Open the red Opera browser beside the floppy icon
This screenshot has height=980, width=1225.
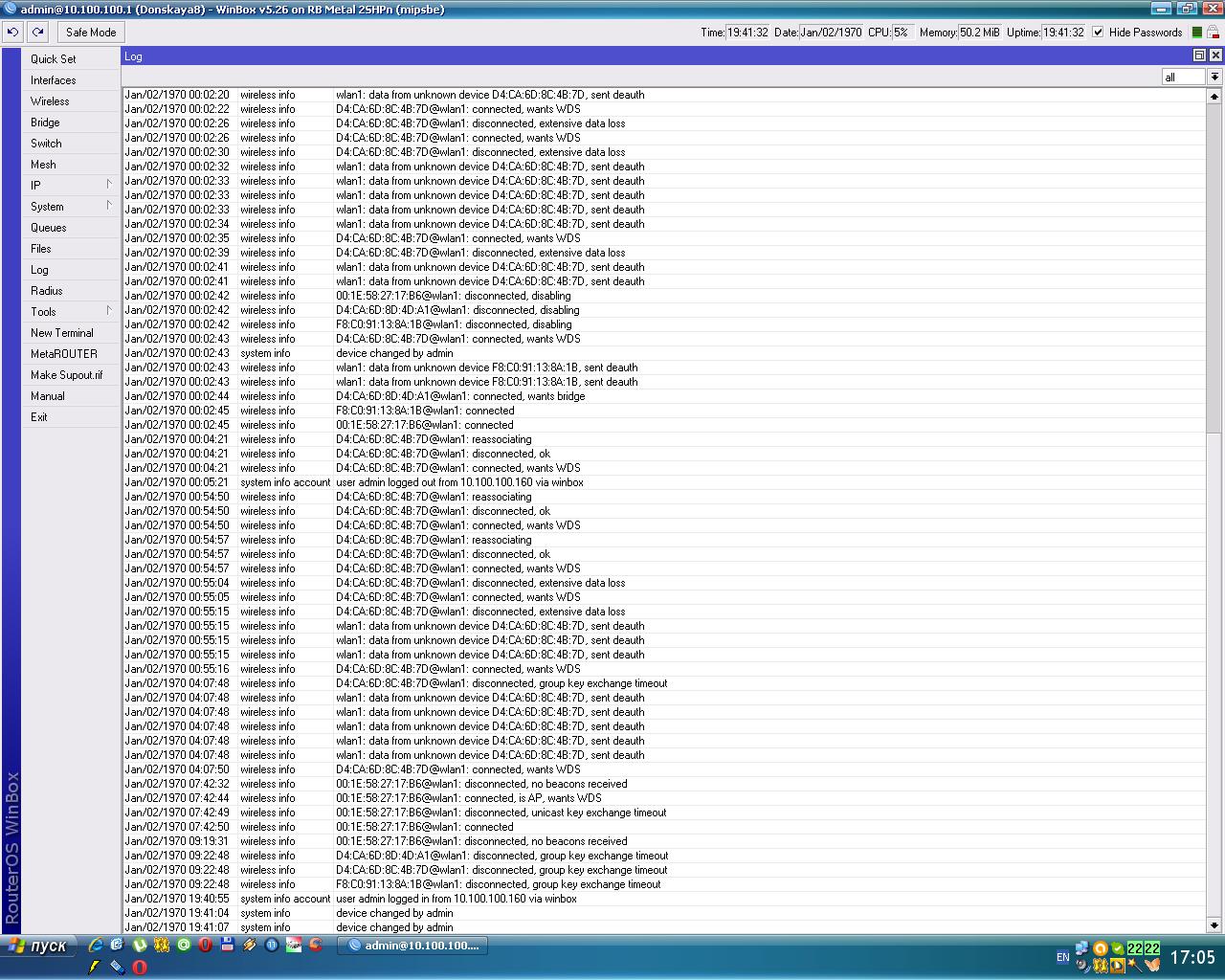pos(206,945)
